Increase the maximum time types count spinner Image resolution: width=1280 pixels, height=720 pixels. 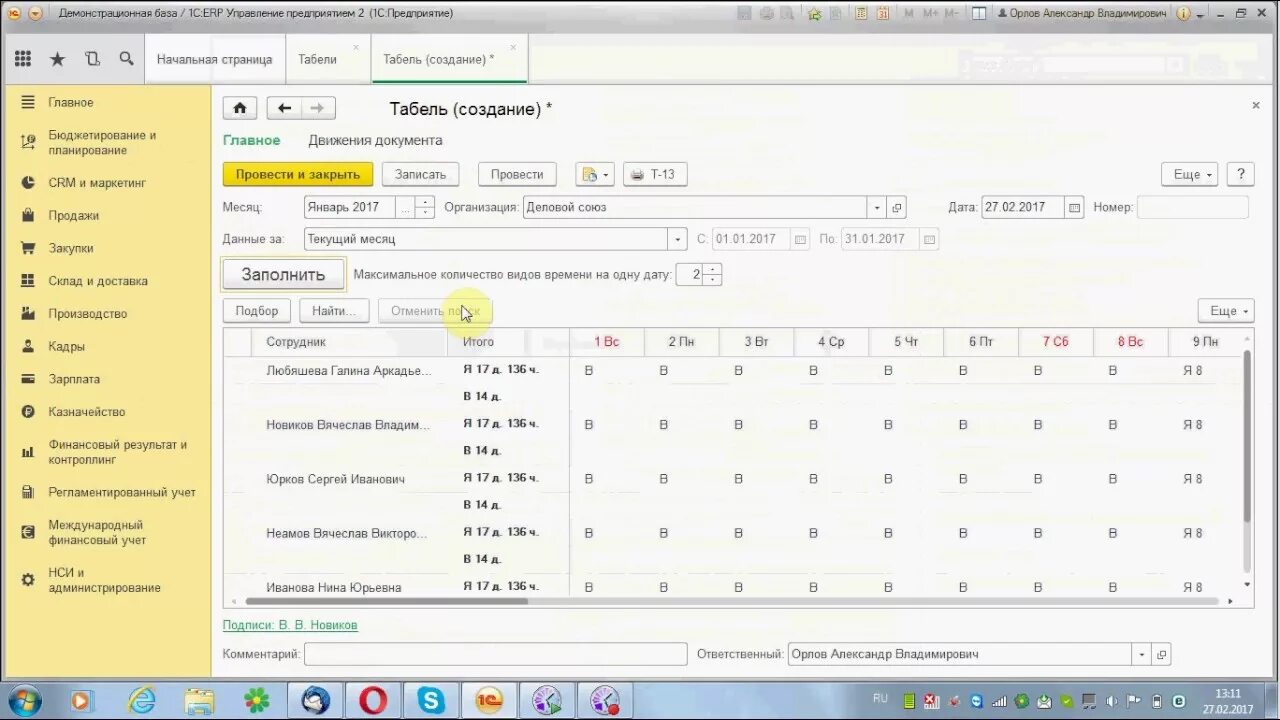(x=712, y=269)
